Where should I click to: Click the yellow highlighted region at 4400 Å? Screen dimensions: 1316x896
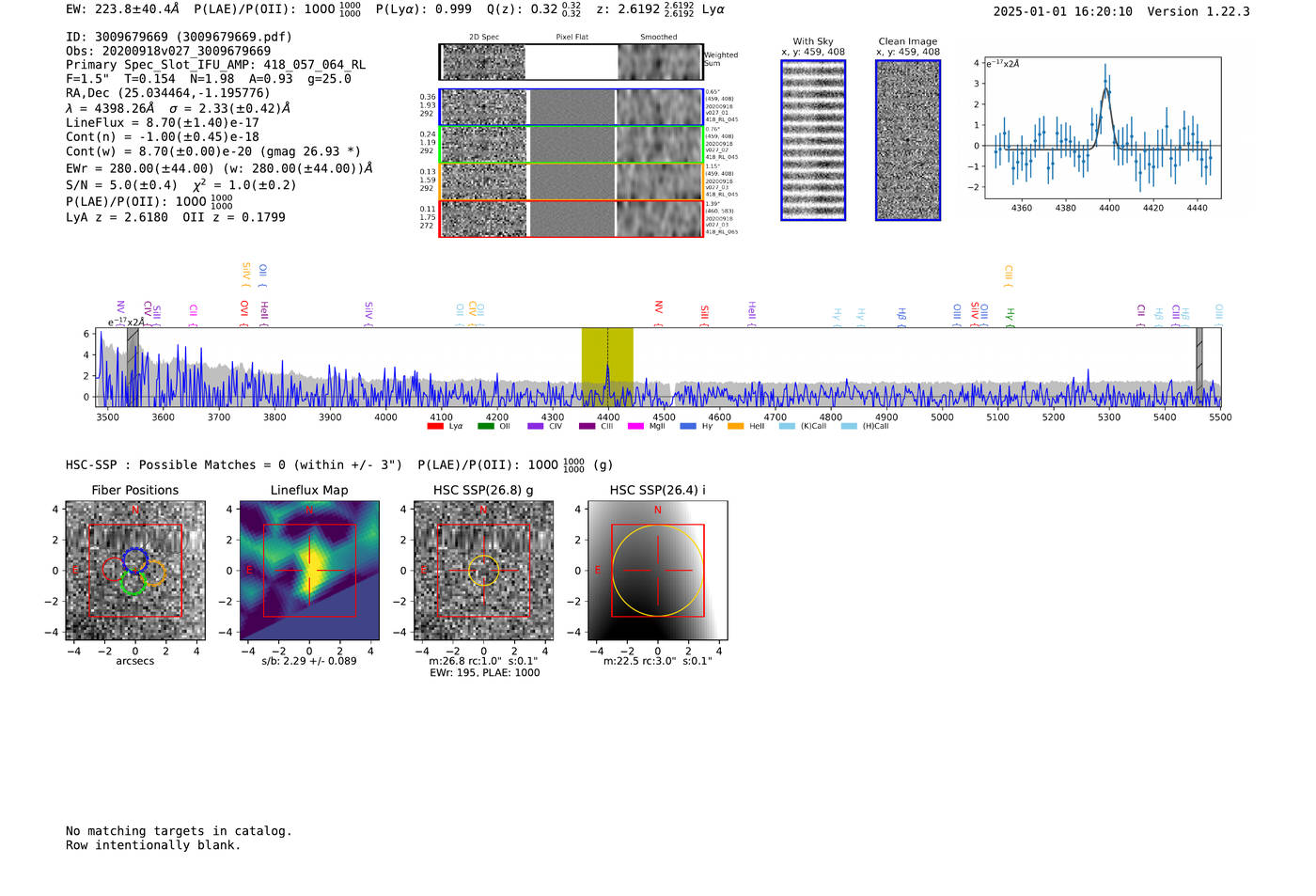[607, 368]
